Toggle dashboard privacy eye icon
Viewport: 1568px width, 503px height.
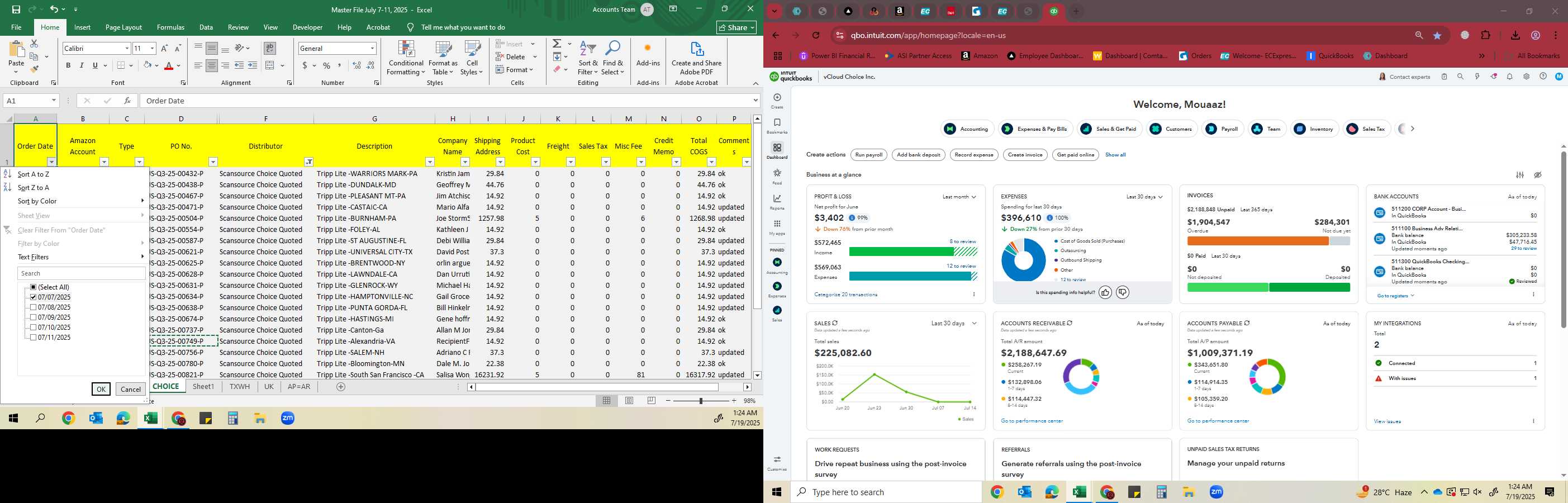(x=1538, y=175)
